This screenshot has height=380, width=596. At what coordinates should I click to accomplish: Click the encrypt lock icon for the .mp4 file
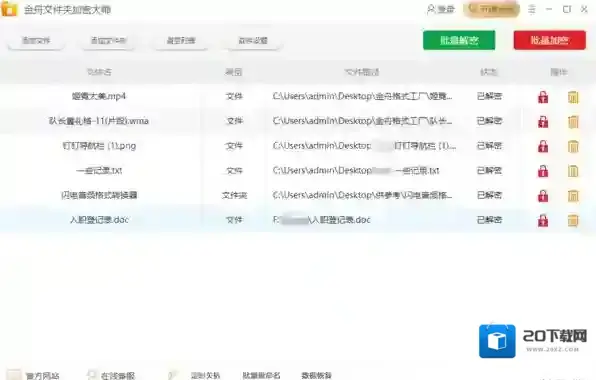click(543, 97)
